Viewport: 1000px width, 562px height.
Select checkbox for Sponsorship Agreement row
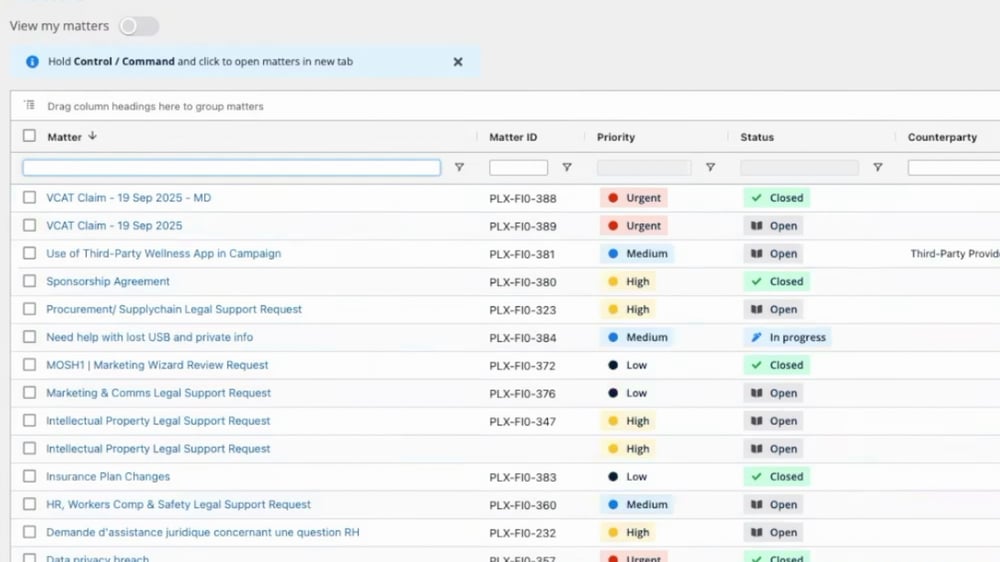point(29,282)
